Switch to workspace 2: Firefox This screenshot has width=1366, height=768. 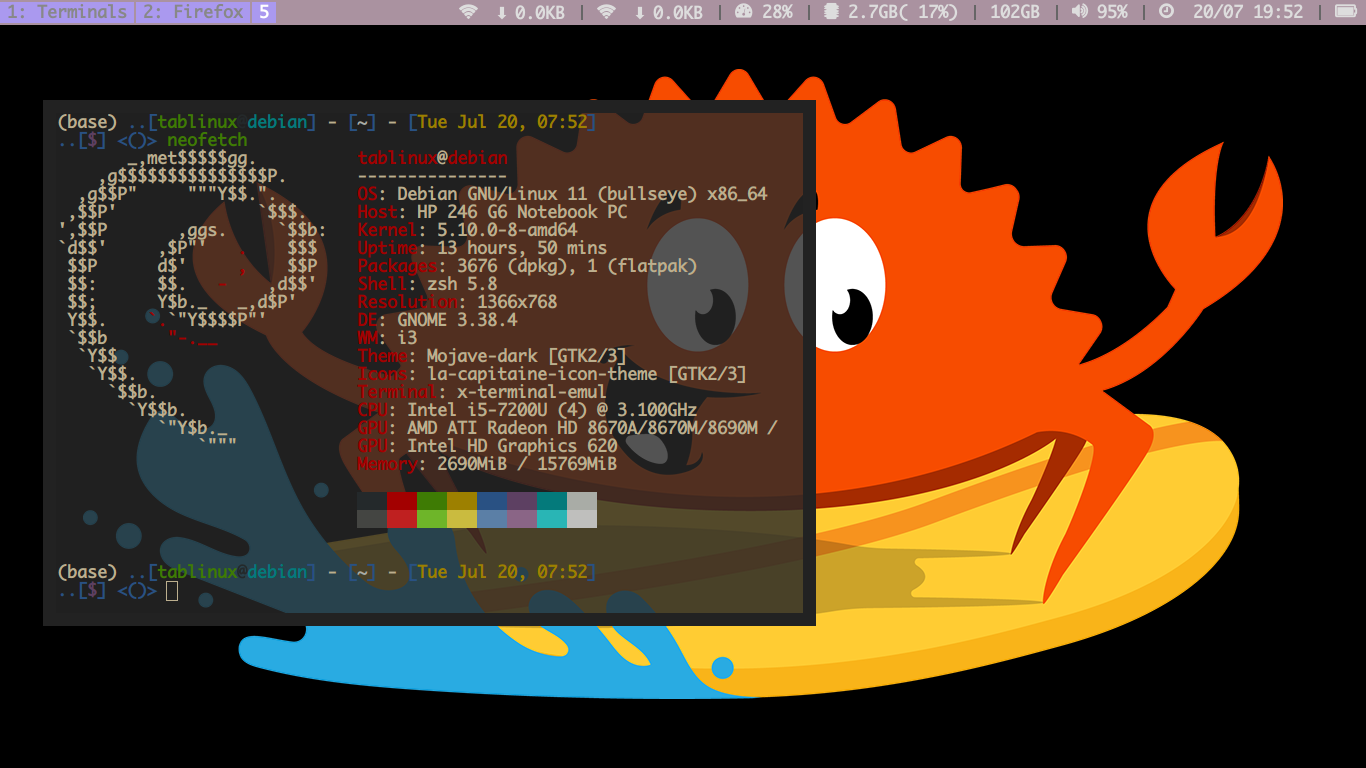(192, 12)
